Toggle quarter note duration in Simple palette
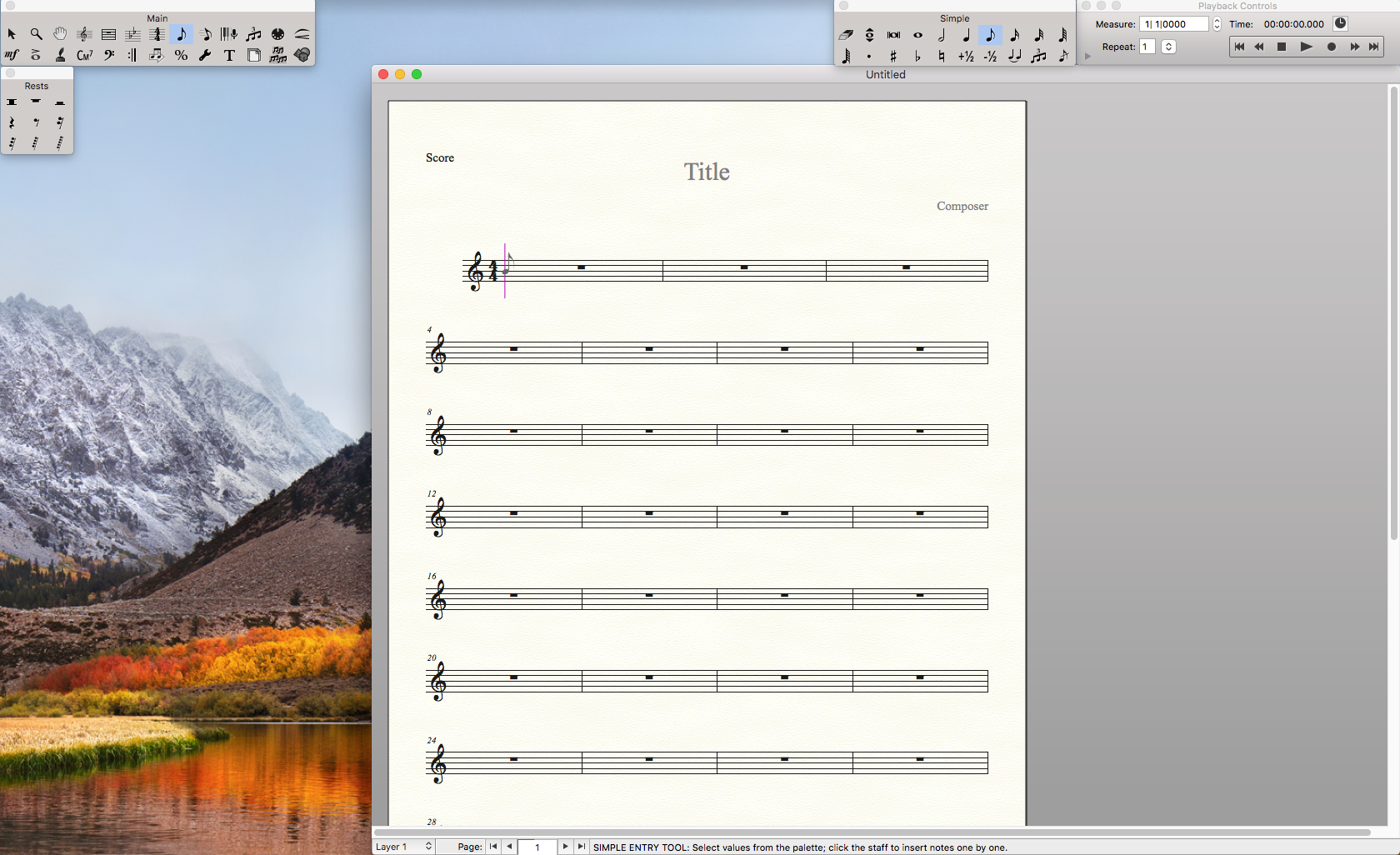The height and width of the screenshot is (855, 1400). coord(966,35)
